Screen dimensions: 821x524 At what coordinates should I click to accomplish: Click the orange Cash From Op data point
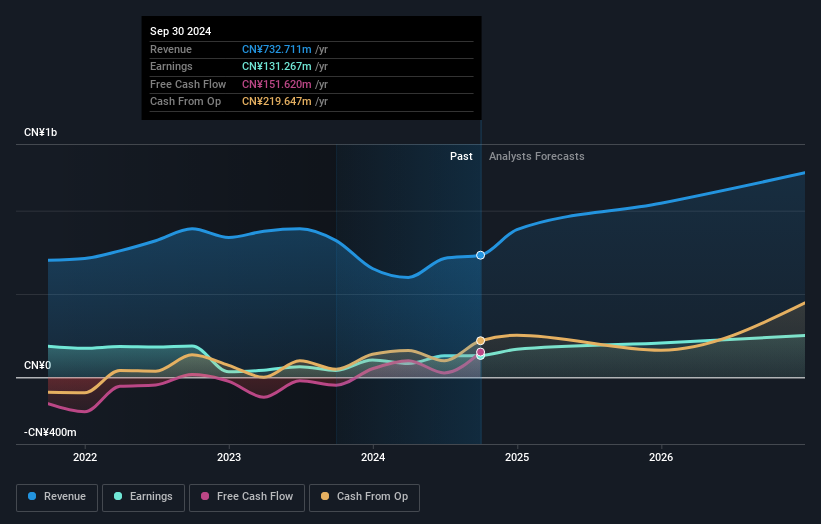pos(480,341)
